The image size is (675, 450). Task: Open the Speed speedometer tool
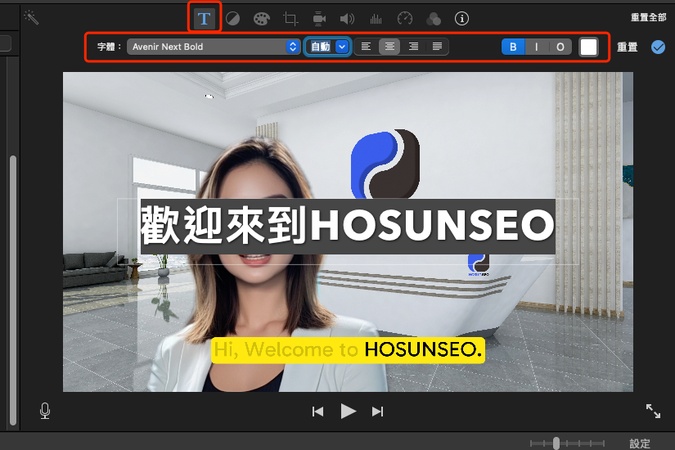405,18
